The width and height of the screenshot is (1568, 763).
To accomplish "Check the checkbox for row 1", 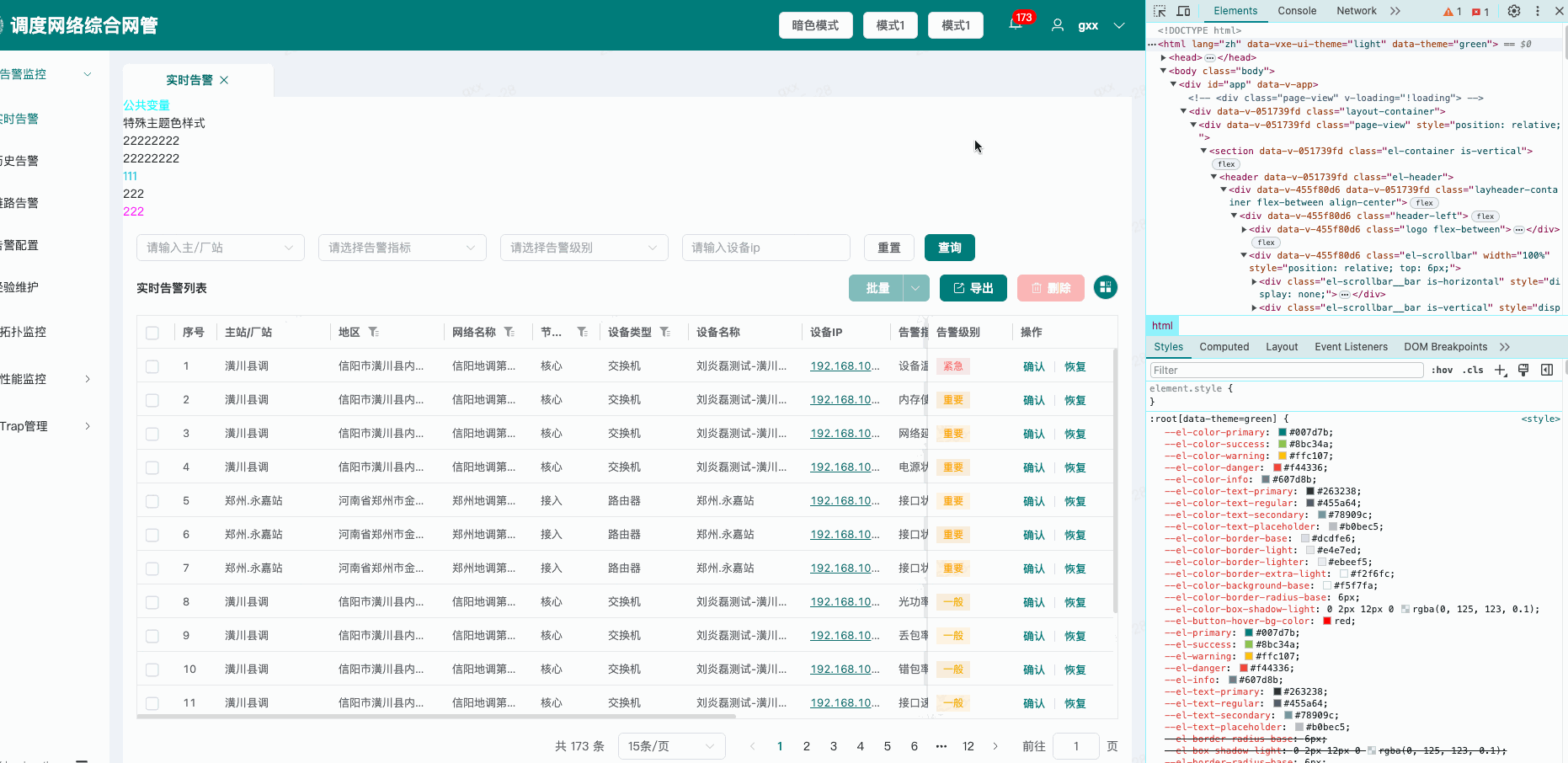I will pos(152,366).
